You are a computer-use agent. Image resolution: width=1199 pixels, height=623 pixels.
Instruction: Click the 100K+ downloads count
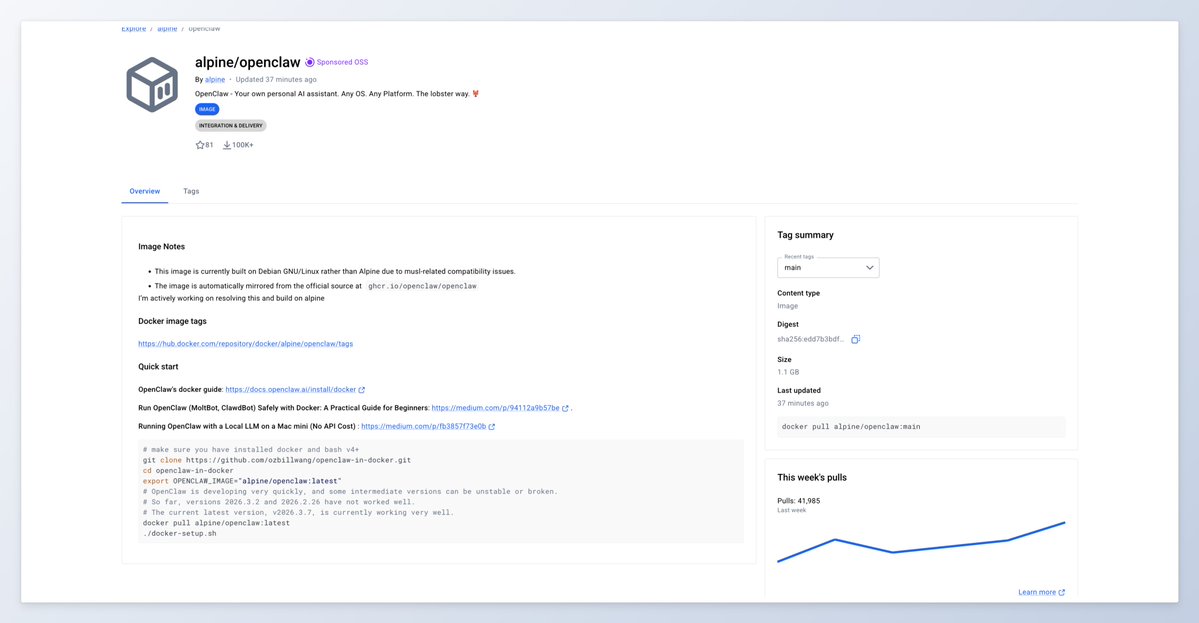pyautogui.click(x=243, y=145)
